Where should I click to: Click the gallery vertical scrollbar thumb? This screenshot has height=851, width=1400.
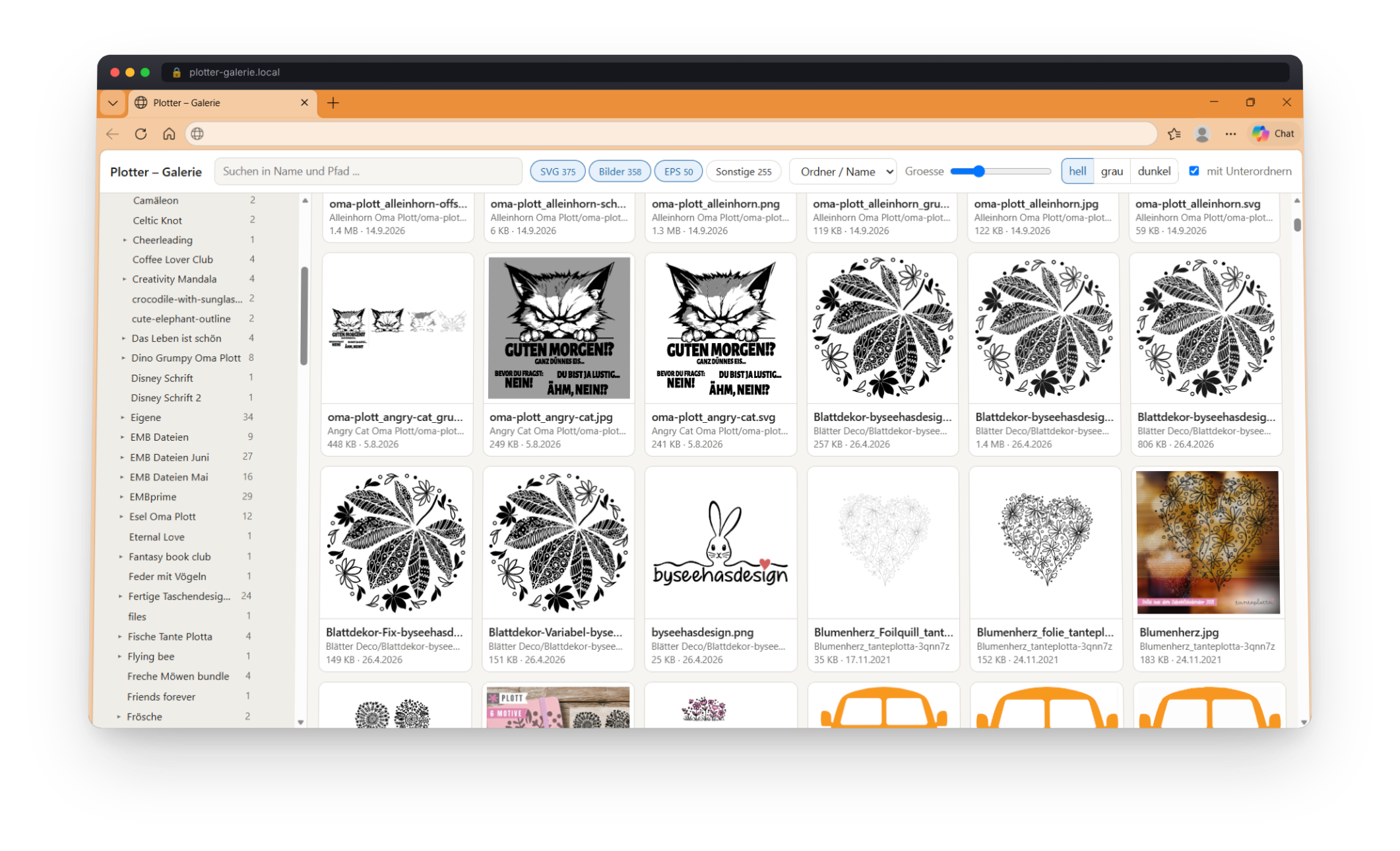click(x=1297, y=225)
